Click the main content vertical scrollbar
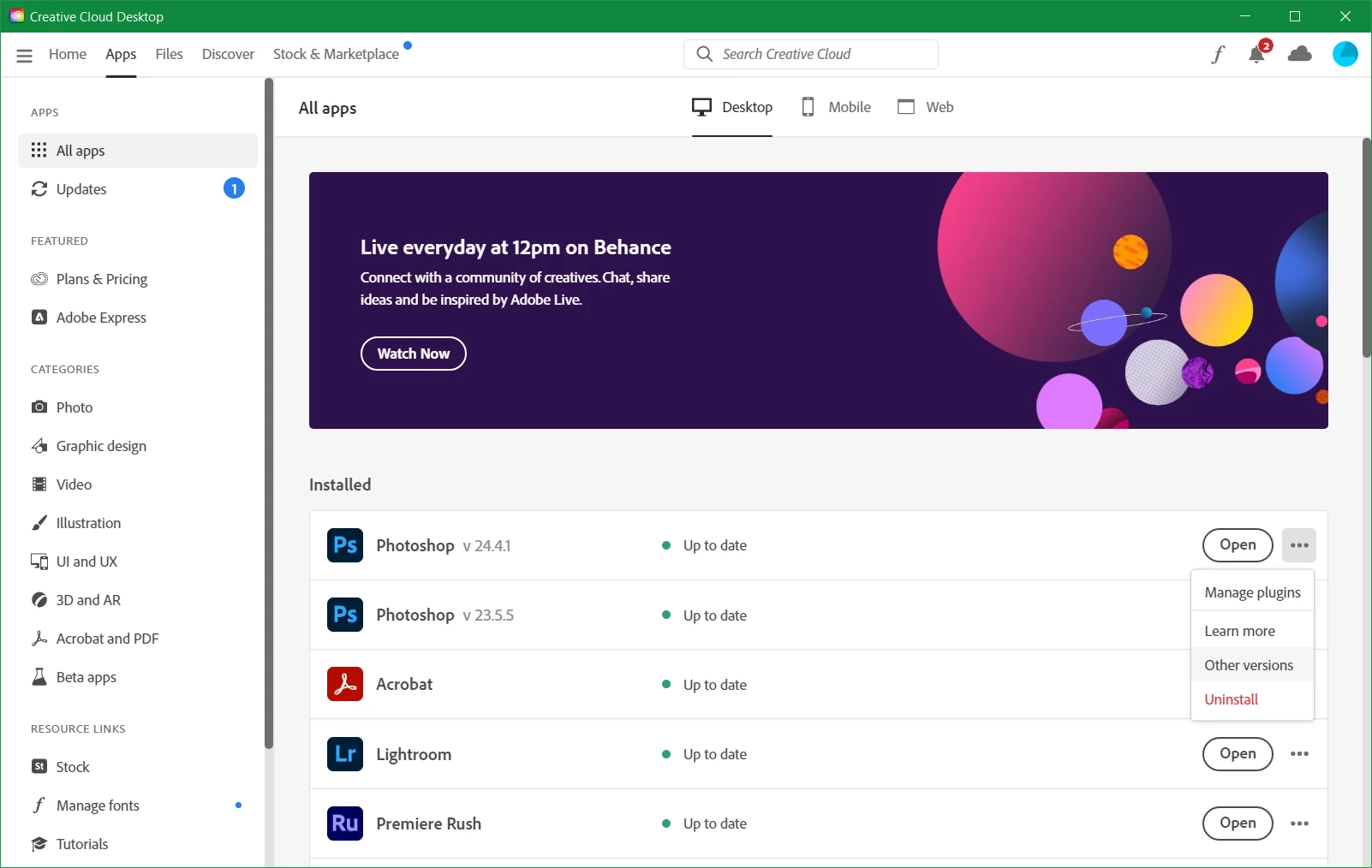 pos(1366,248)
